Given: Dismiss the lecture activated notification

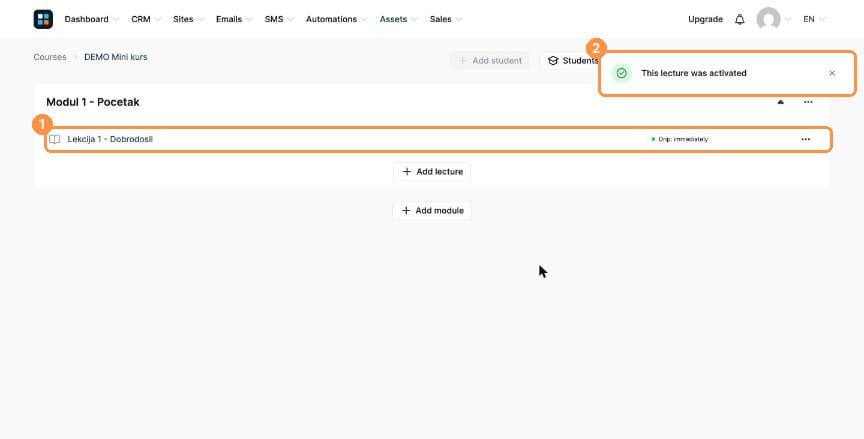Looking at the screenshot, I should click(x=832, y=73).
